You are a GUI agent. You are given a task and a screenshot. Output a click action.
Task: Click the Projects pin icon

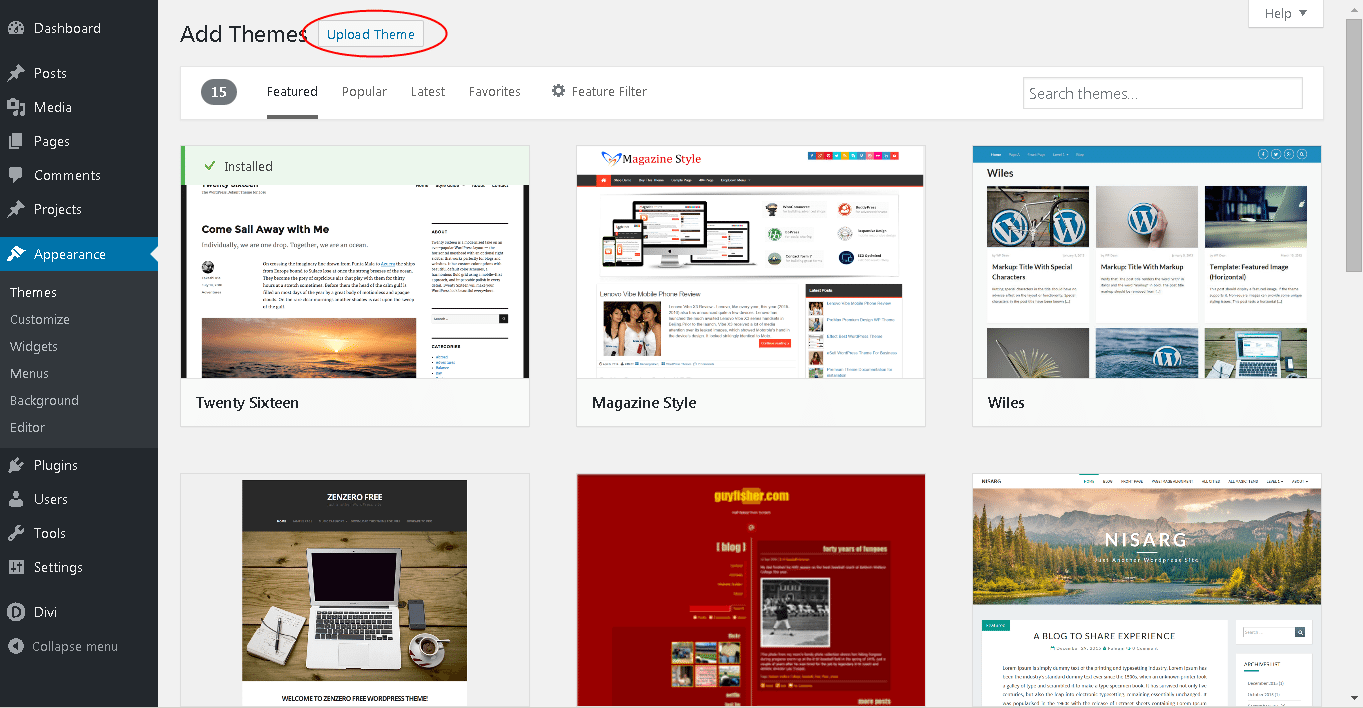coord(16,209)
